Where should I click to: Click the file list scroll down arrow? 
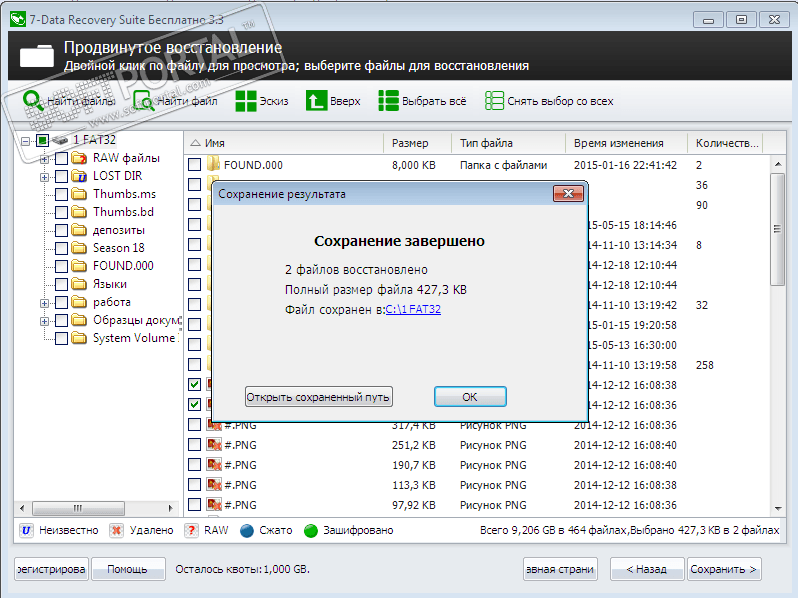pos(778,508)
